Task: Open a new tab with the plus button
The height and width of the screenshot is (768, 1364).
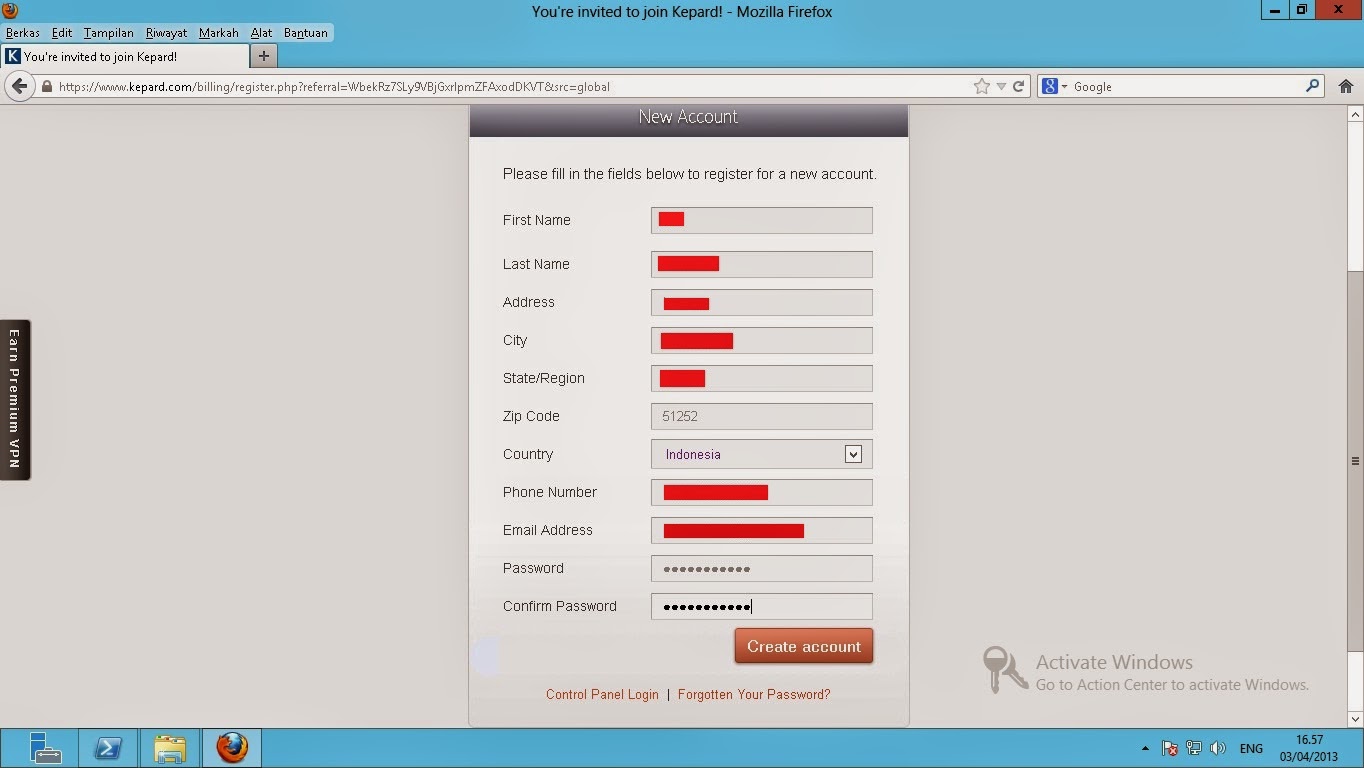Action: click(263, 56)
